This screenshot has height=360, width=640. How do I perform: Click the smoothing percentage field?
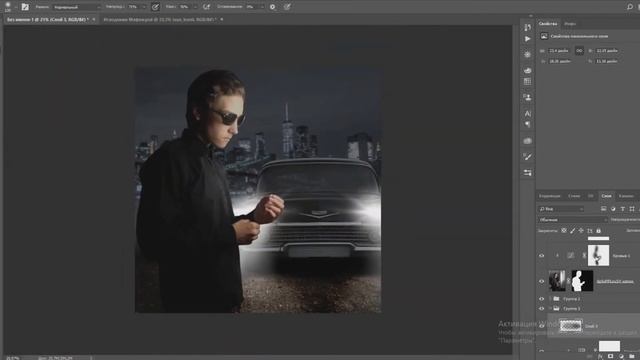tap(250, 7)
